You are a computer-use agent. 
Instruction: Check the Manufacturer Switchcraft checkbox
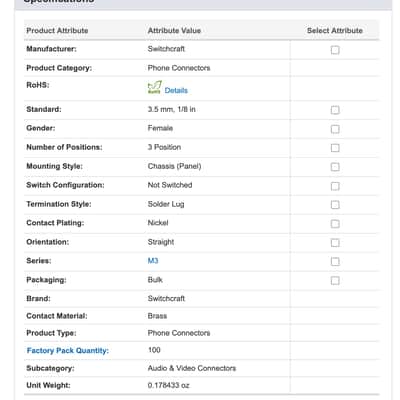(335, 50)
